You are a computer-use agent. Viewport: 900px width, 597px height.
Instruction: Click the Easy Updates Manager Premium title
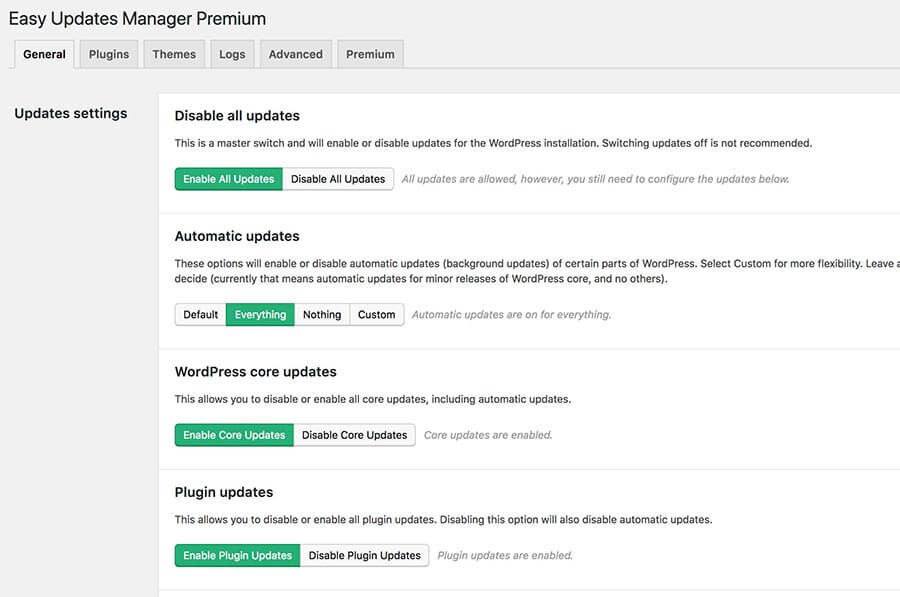point(141,18)
